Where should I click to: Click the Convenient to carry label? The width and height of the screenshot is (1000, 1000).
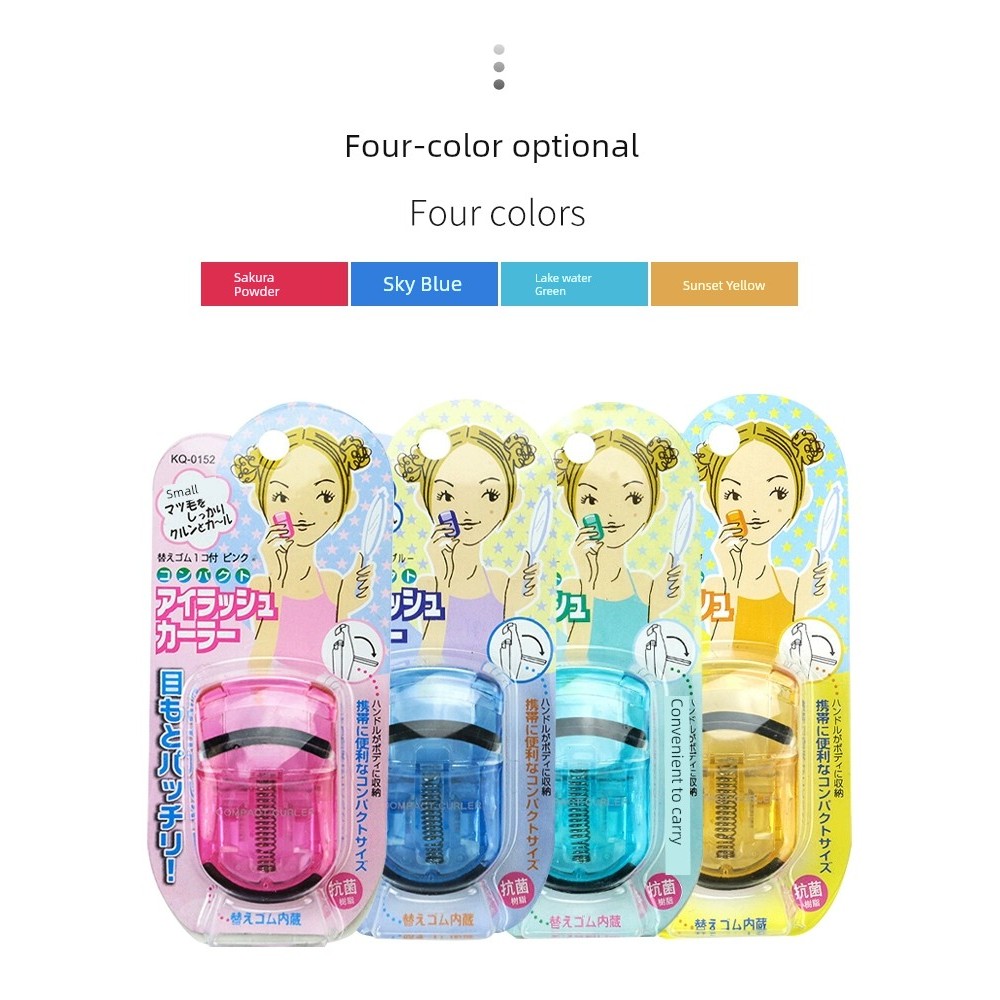(677, 772)
